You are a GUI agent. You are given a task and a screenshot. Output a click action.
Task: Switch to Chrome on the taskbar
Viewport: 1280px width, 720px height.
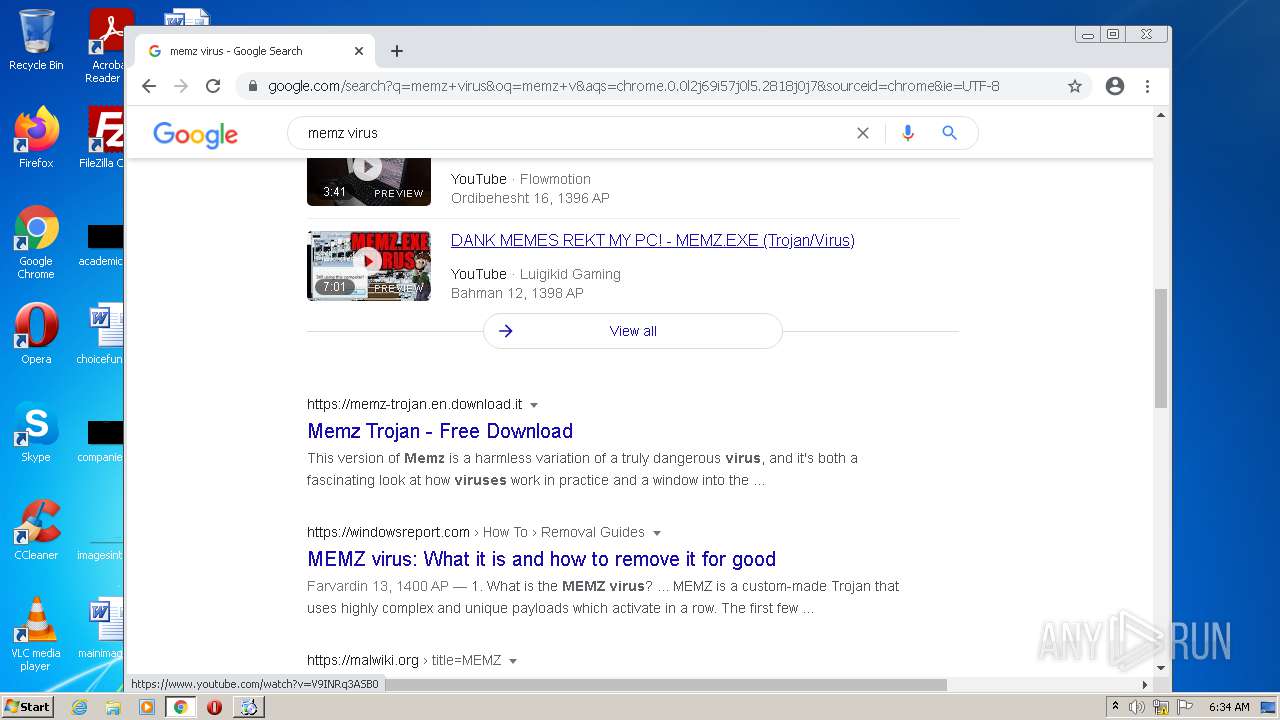click(181, 707)
